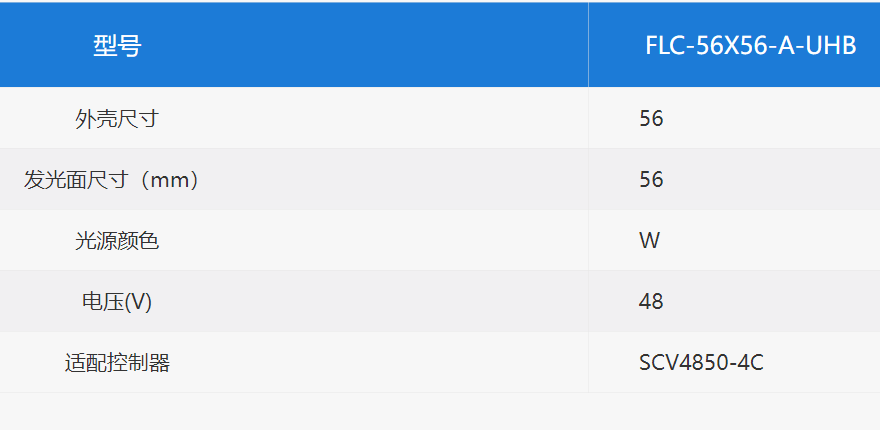Select the 发光面尺寸 value 56
The width and height of the screenshot is (880, 430).
[651, 180]
